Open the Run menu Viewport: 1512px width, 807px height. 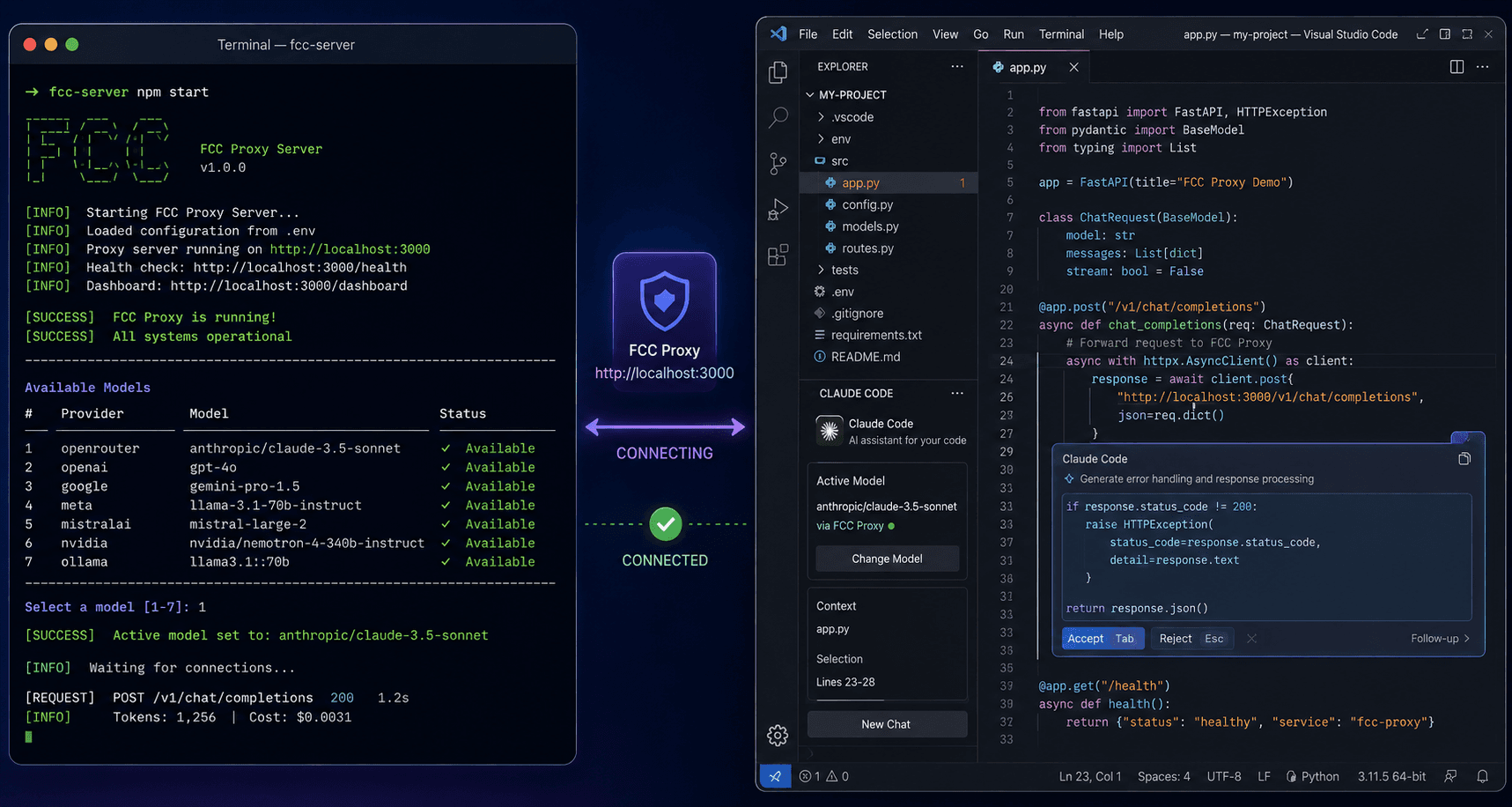point(1014,34)
